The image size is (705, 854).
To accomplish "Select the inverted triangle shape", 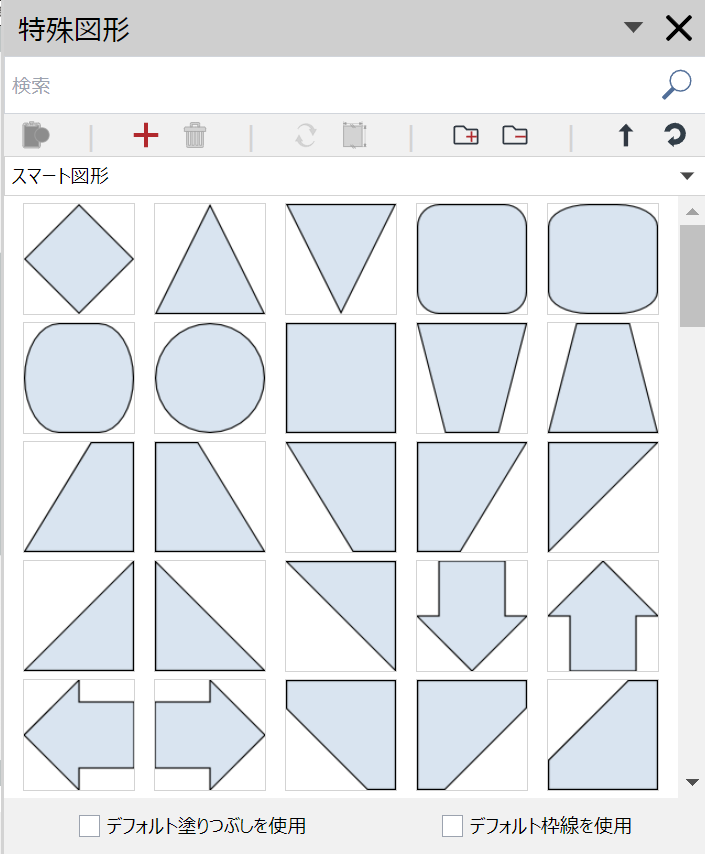I will (341, 259).
